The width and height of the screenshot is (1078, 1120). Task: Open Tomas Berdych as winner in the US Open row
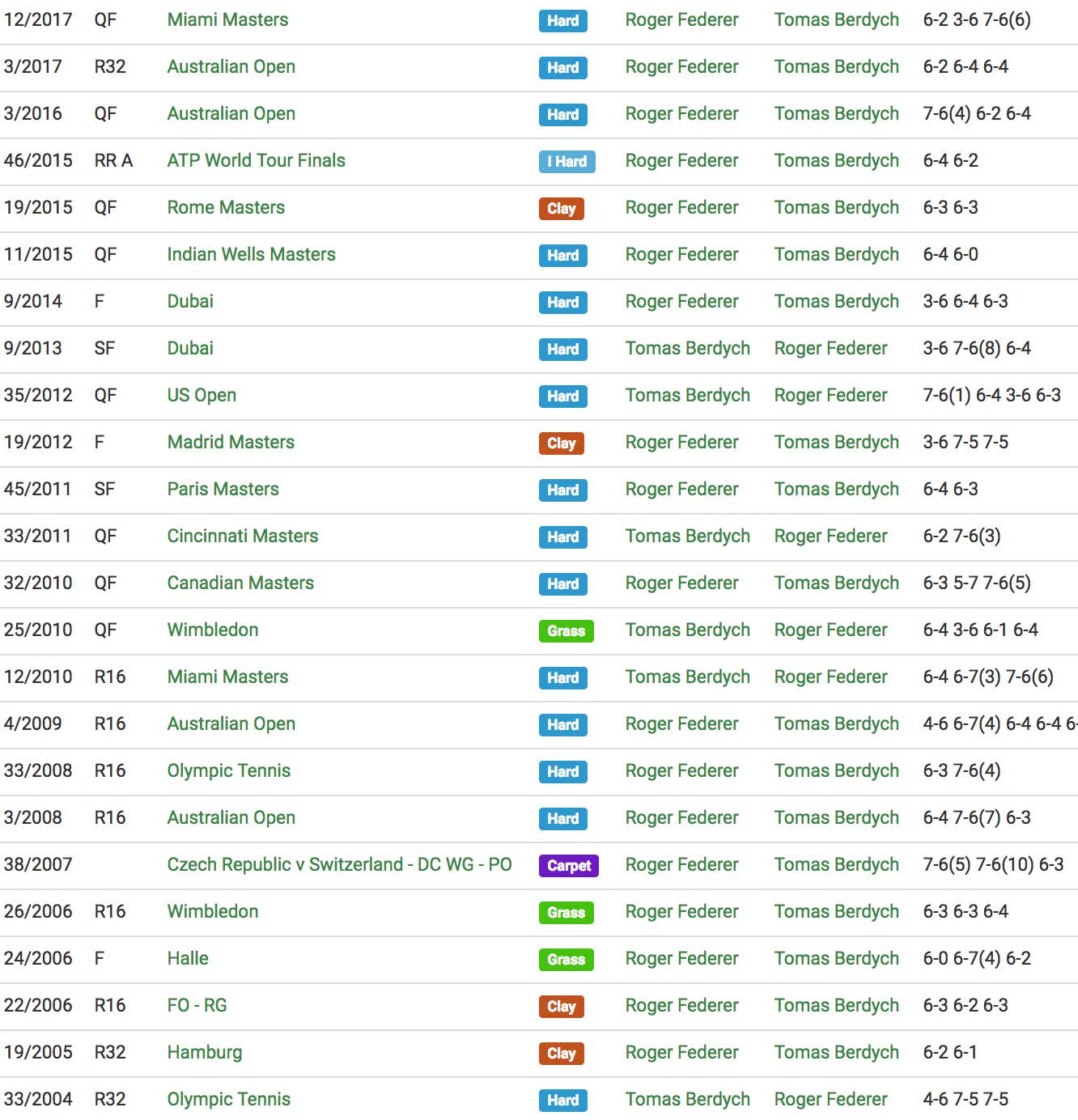pos(687,395)
